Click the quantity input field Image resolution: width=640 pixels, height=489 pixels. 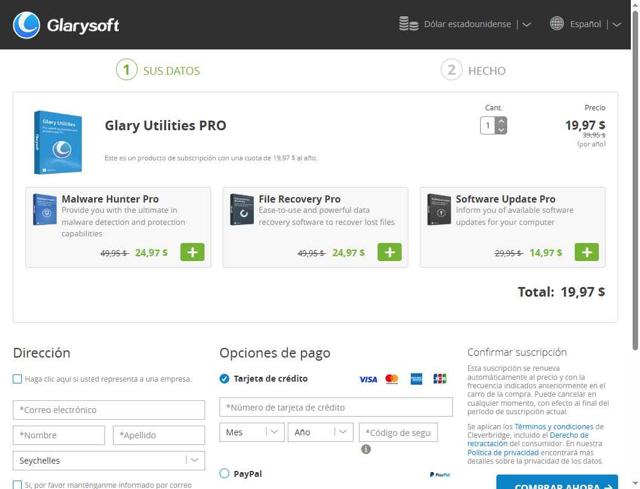pyautogui.click(x=488, y=126)
